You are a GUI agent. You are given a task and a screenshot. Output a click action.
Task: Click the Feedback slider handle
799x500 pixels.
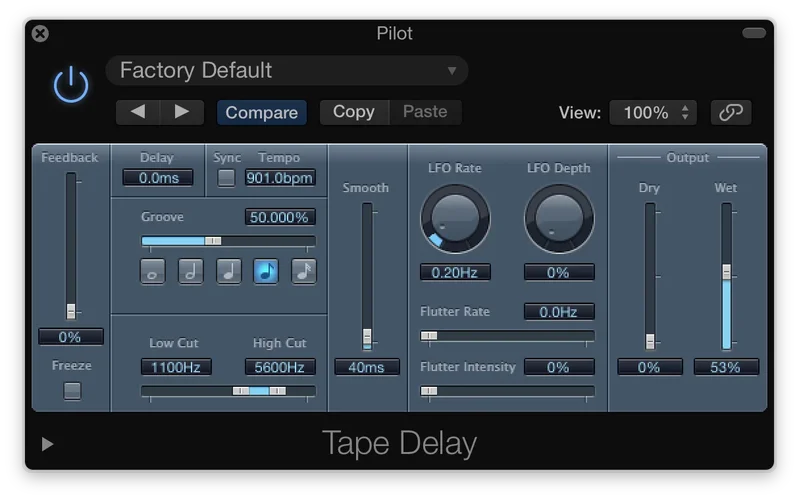71,311
